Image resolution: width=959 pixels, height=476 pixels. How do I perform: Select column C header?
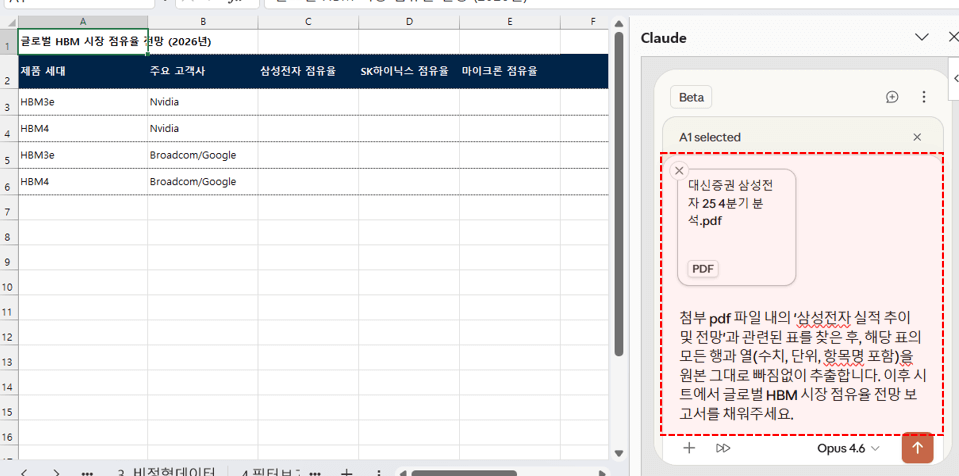(x=308, y=22)
